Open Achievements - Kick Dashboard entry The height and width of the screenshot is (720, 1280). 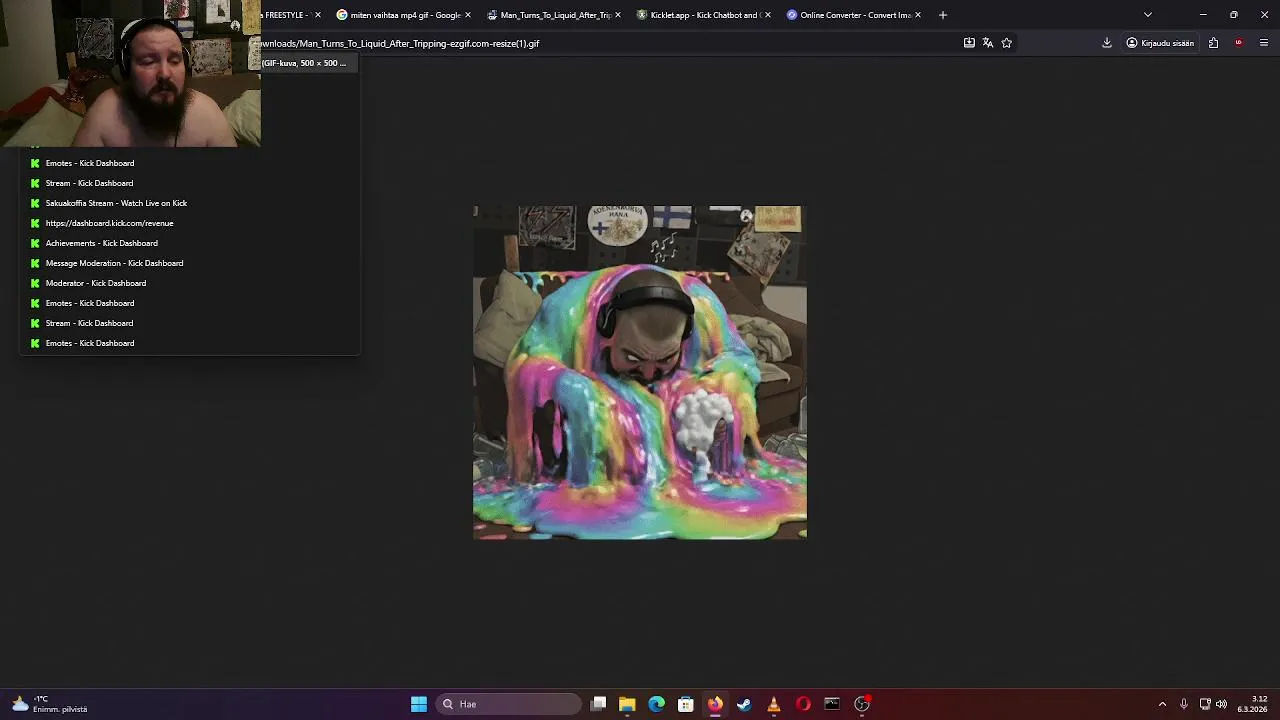click(x=190, y=243)
